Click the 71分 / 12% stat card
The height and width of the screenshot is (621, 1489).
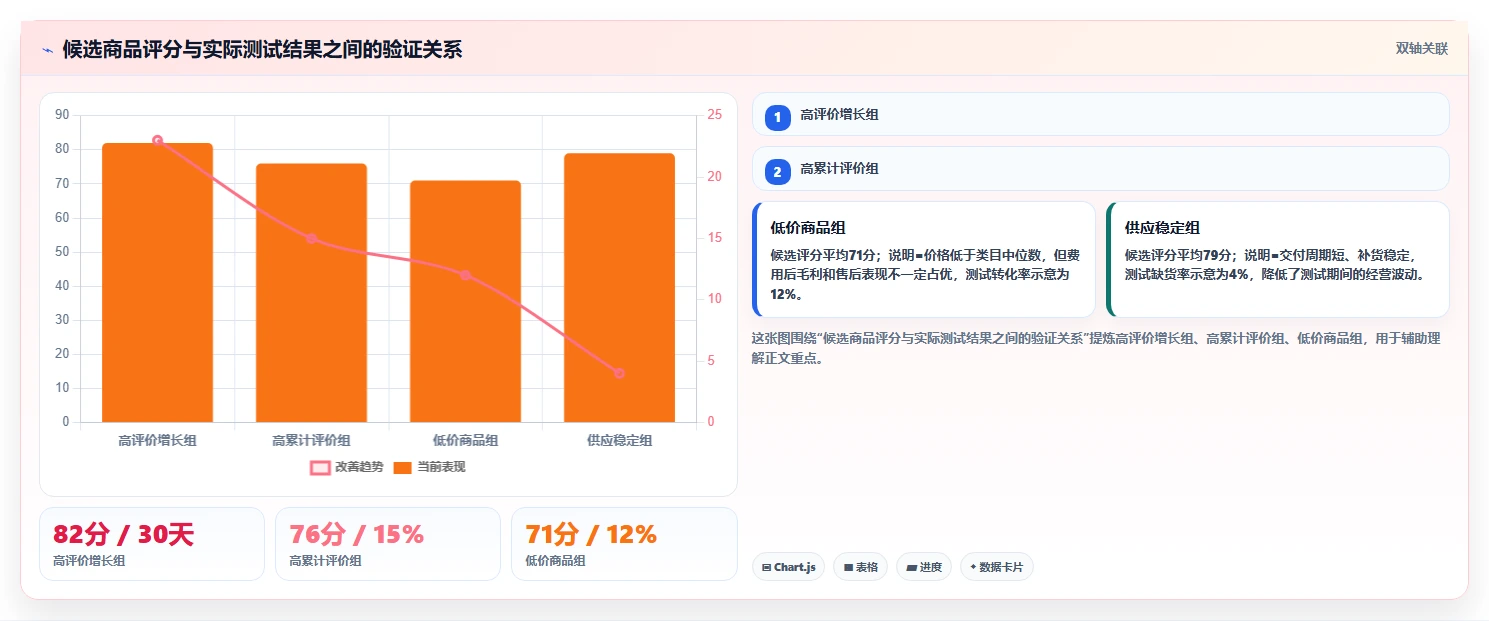click(624, 544)
